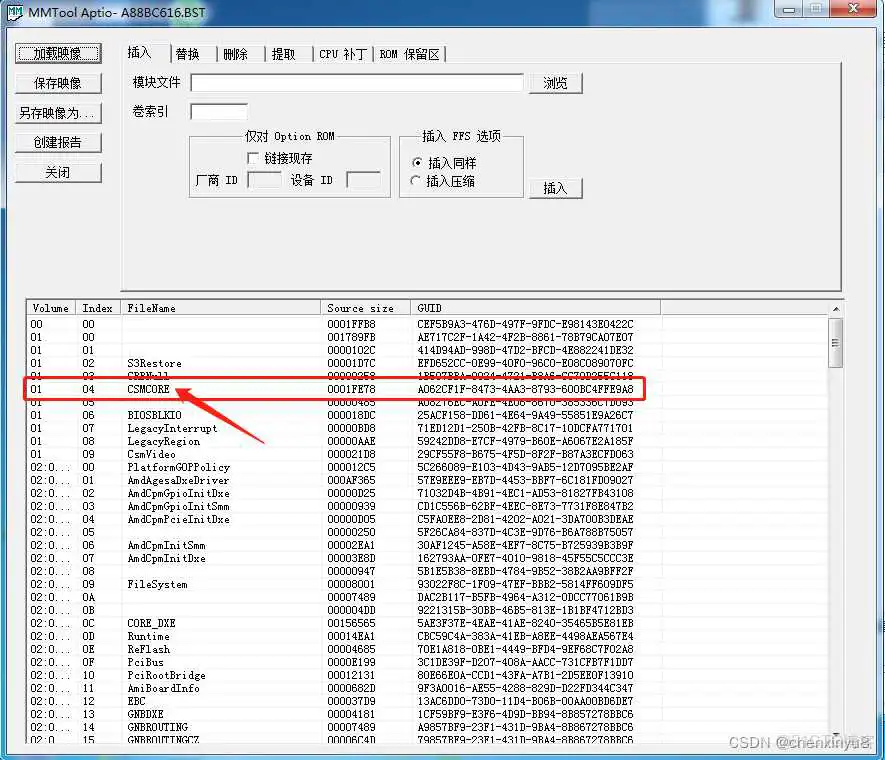This screenshot has height=760, width=885.
Task: Click the 加载映像 load image button
Action: pyautogui.click(x=57, y=51)
